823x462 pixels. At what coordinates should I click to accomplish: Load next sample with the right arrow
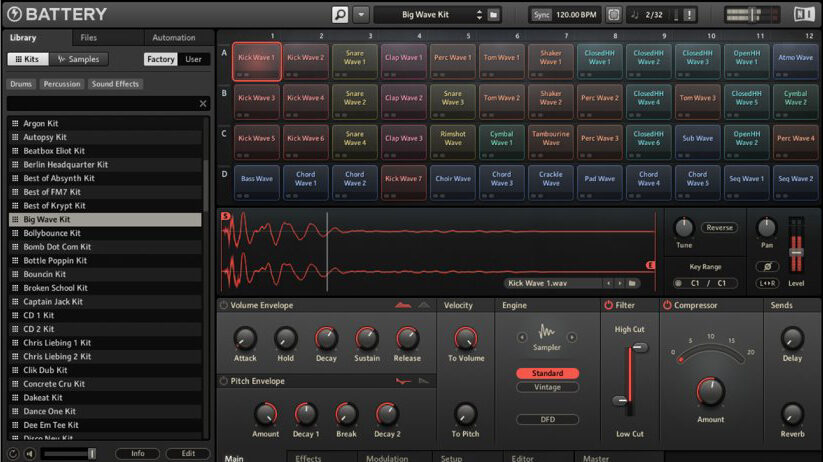620,283
